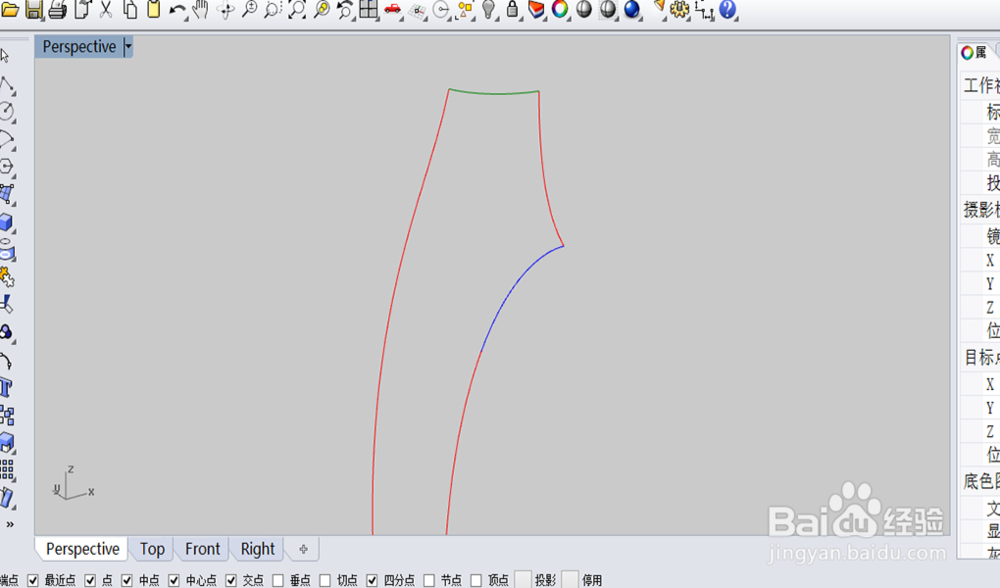The height and width of the screenshot is (588, 1000).
Task: Print using the printer icon
Action: tap(57, 10)
